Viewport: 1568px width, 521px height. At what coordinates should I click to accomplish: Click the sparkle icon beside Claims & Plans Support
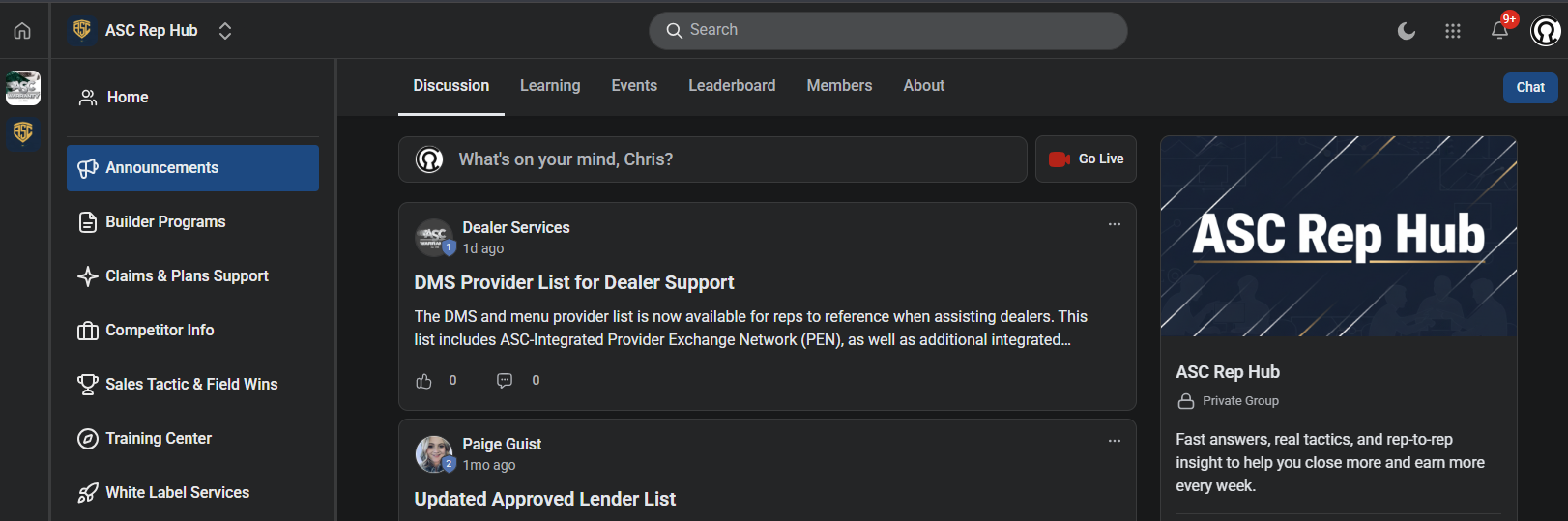point(88,276)
